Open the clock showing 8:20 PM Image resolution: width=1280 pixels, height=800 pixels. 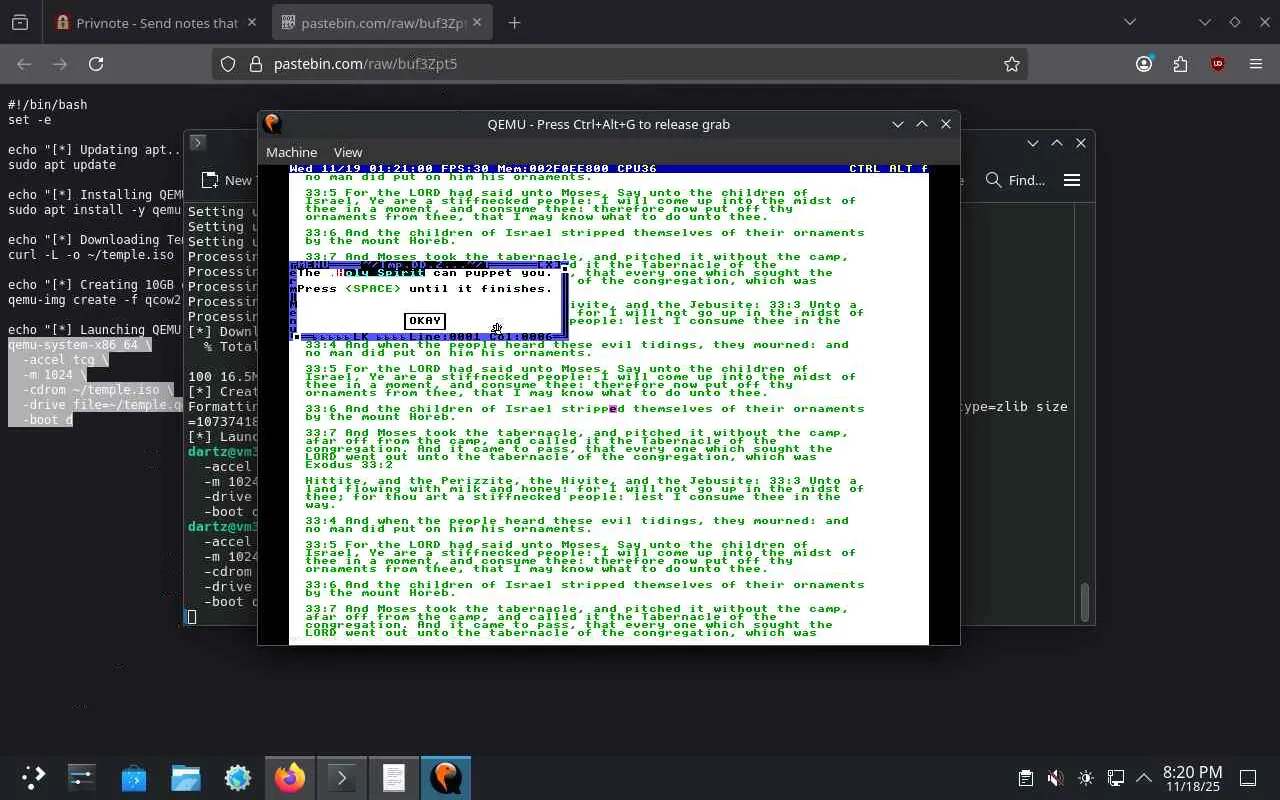click(1192, 778)
